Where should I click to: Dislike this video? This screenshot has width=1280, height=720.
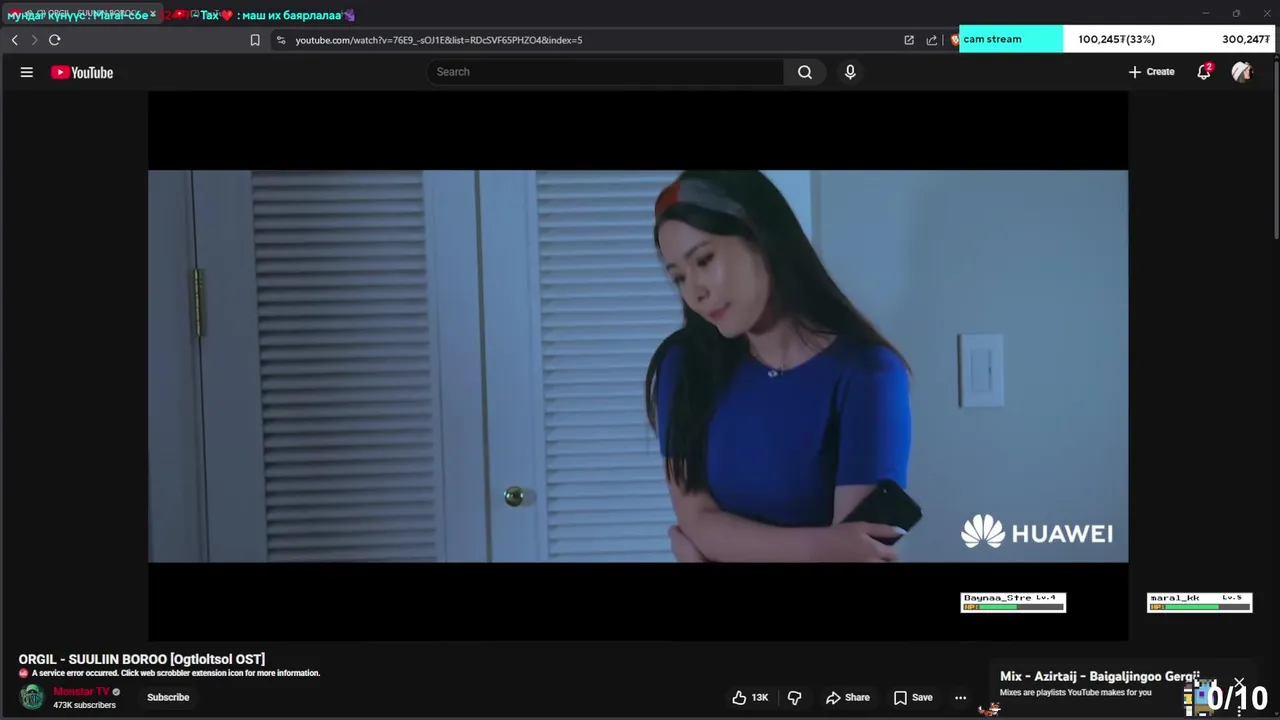pos(795,698)
